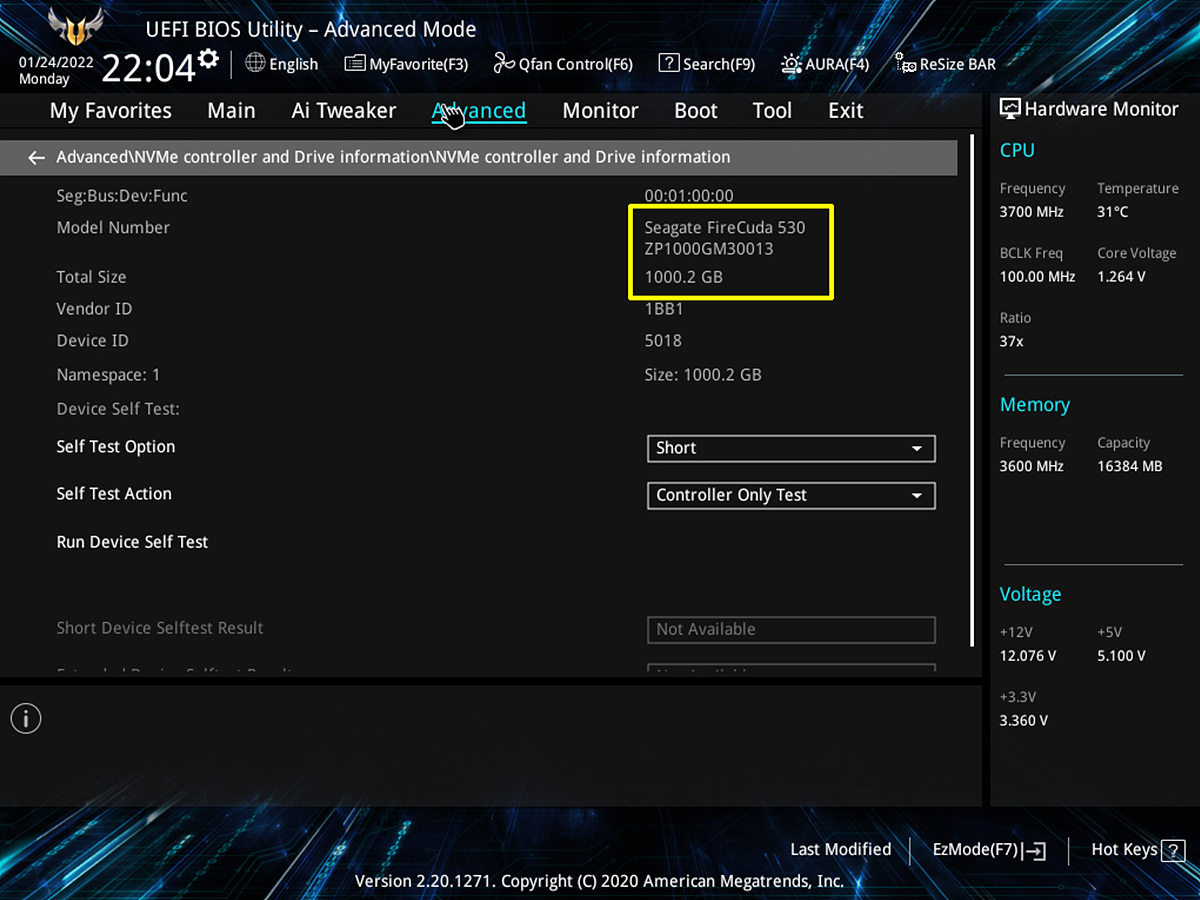The width and height of the screenshot is (1200, 900).
Task: Open the language selector globe icon
Action: coord(255,63)
